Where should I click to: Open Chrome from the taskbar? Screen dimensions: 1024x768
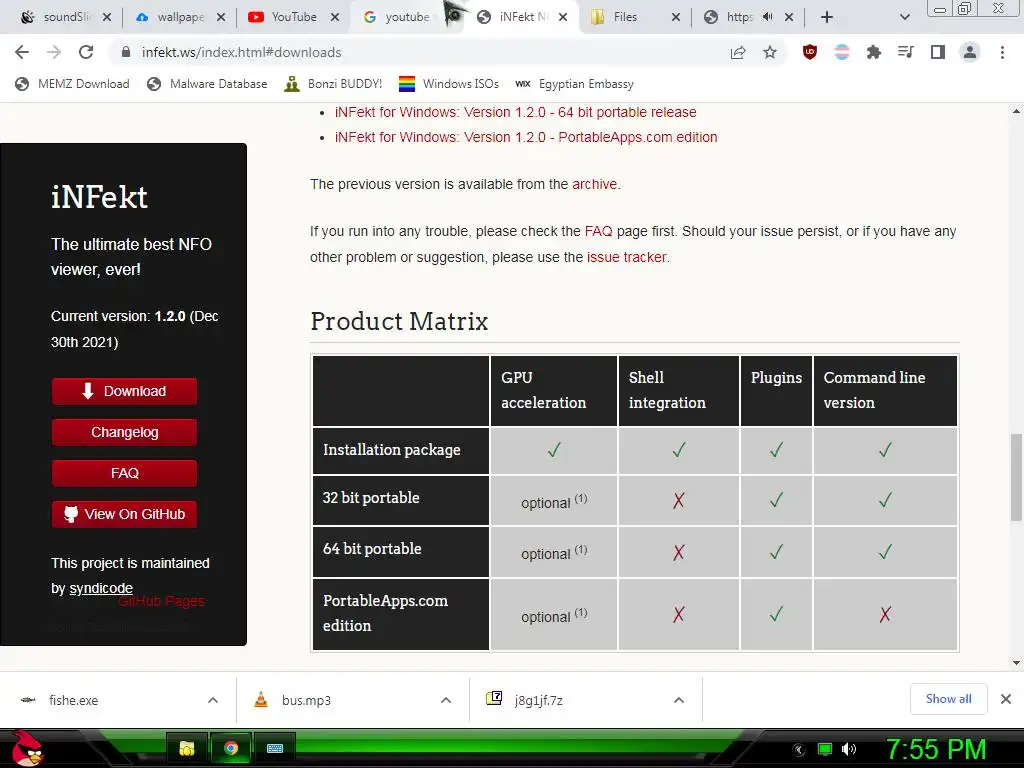231,748
